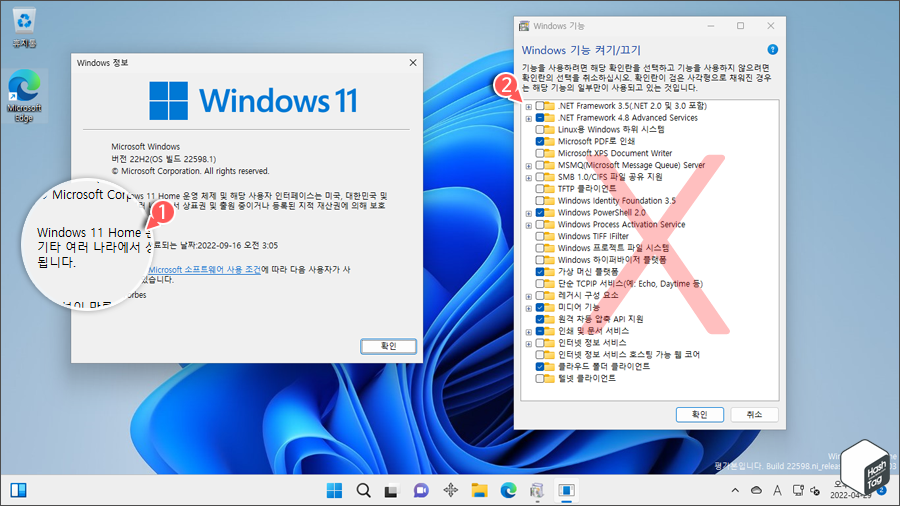This screenshot has height=506, width=900.
Task: Click folder icon of 텔넷 클라이언트 row
Action: (550, 378)
